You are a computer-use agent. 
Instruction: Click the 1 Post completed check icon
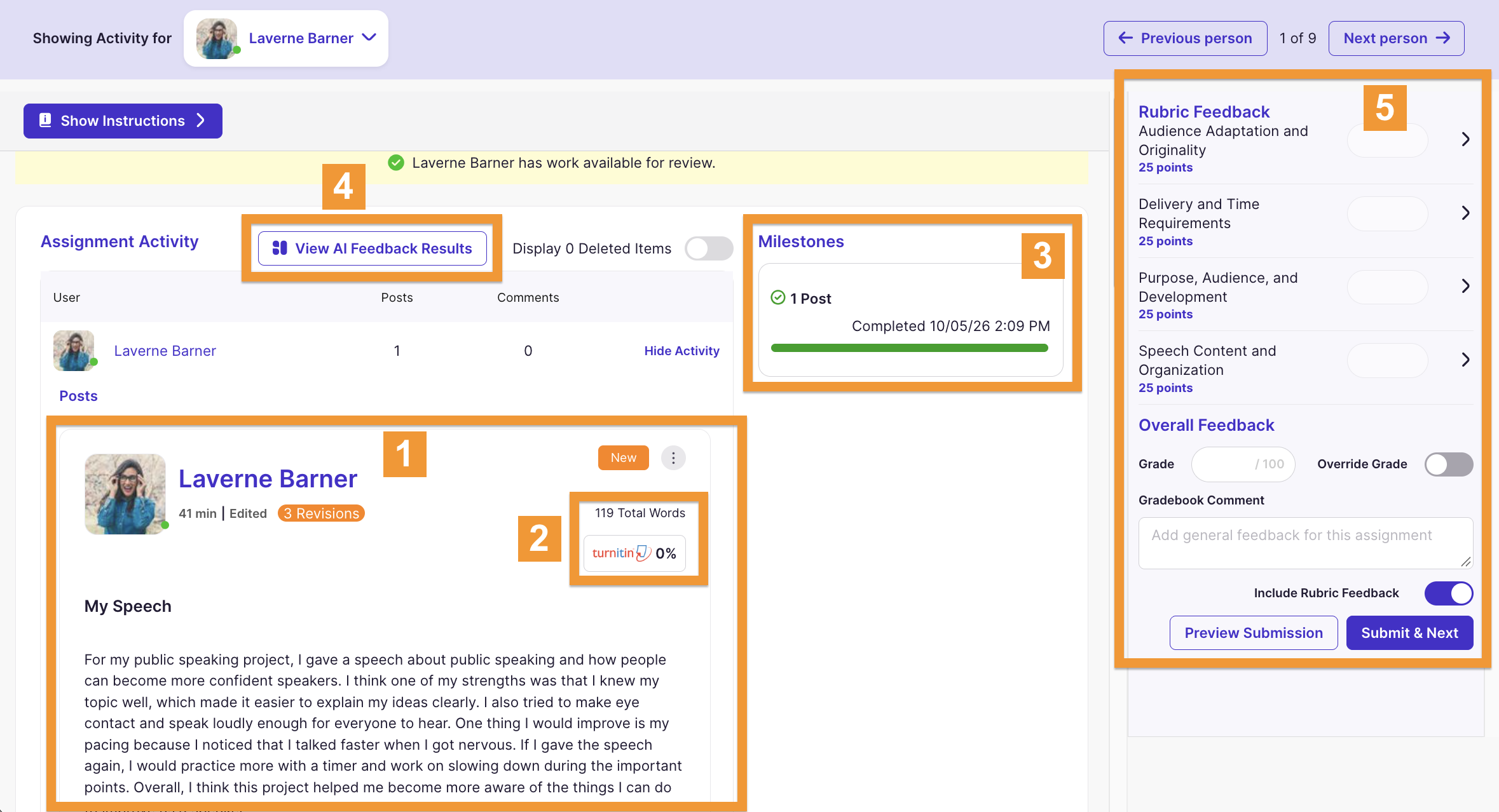pos(778,297)
